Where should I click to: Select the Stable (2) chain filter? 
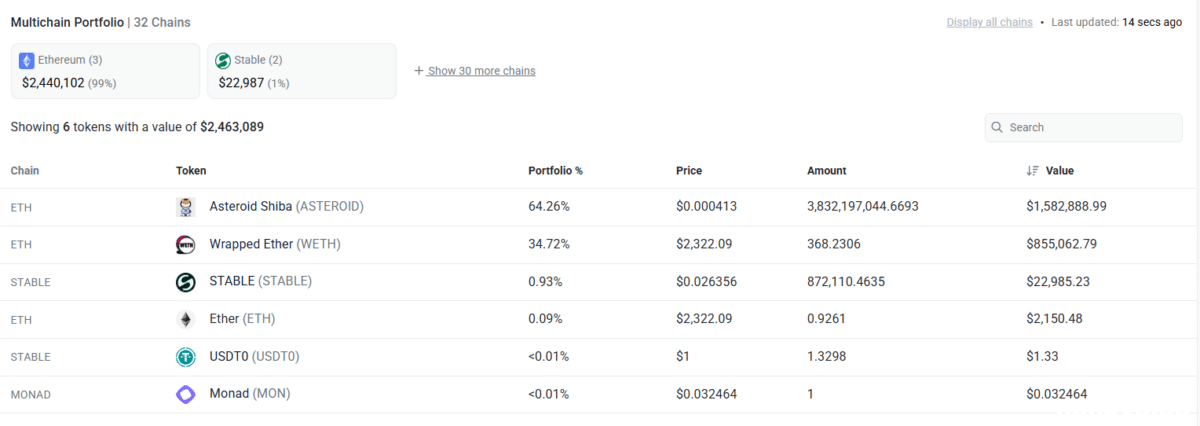(x=300, y=71)
